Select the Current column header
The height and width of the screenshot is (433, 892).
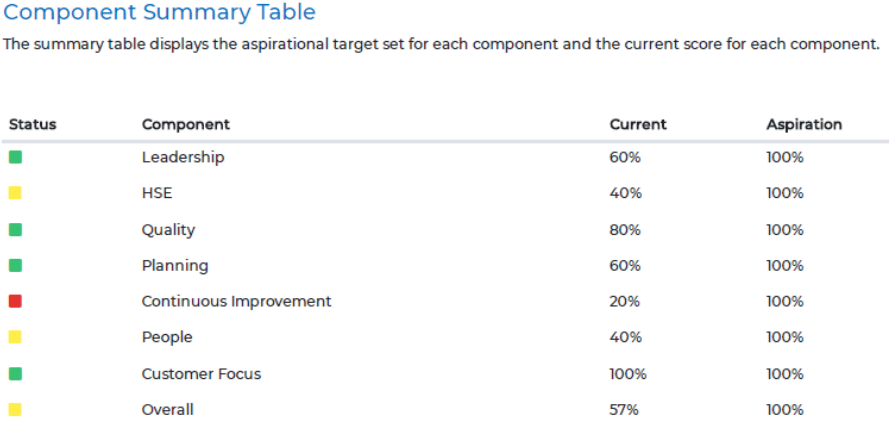pos(638,125)
